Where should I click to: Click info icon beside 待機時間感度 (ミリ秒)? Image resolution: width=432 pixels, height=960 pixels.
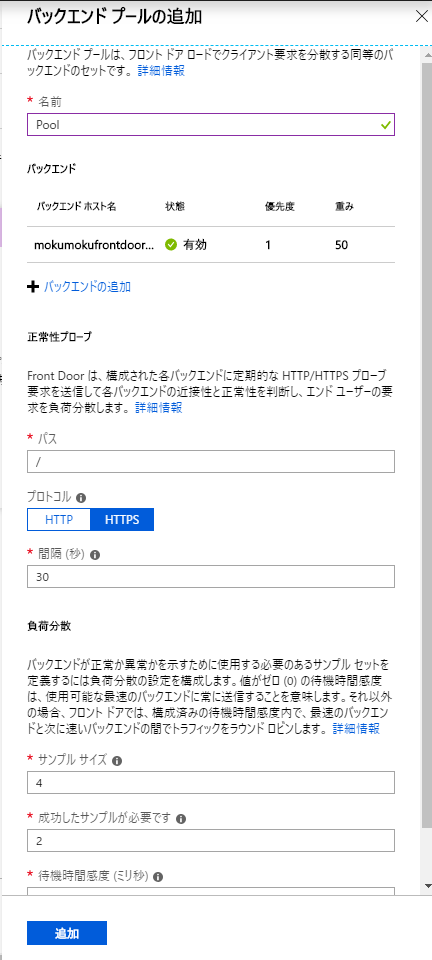click(x=158, y=877)
